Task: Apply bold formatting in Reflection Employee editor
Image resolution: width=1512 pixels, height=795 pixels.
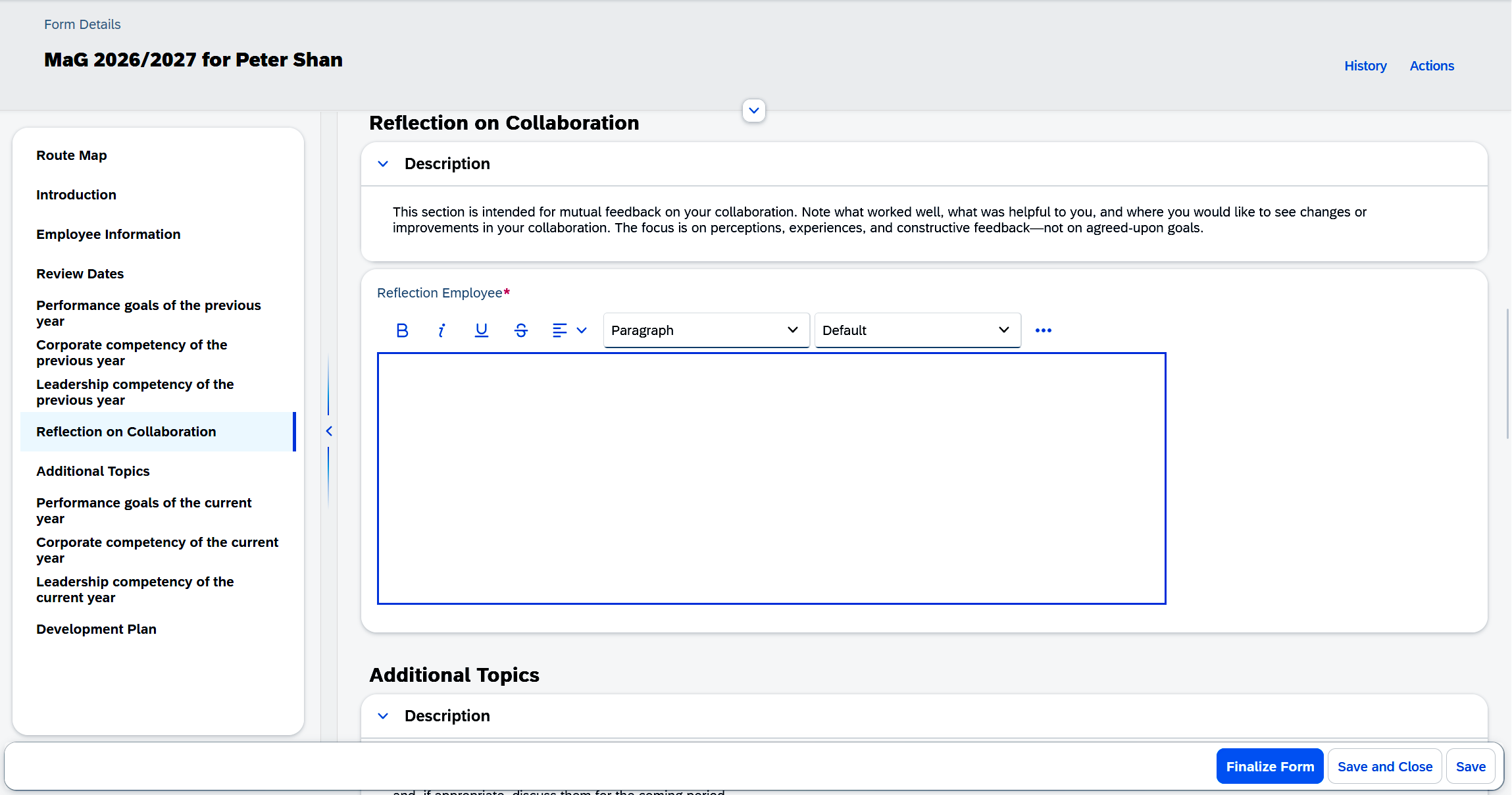Action: pos(402,330)
